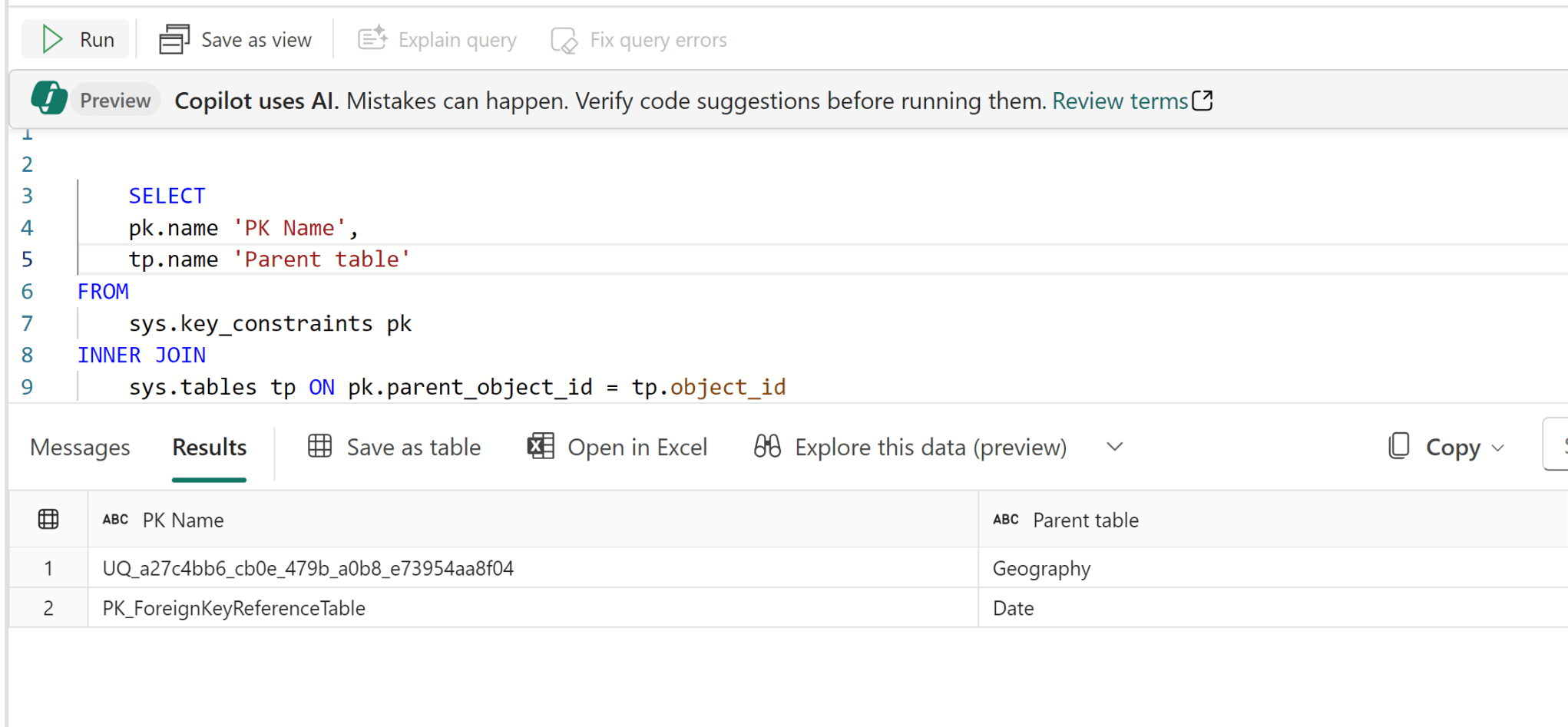Click the Save as table grid icon
Viewport: 1568px width, 727px height.
320,446
